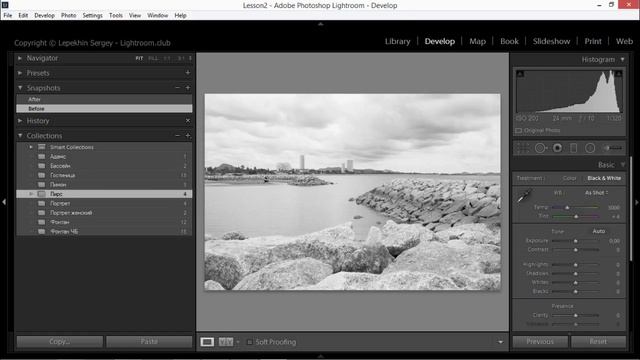Set Navigator zoom to 1:1
The height and width of the screenshot is (360, 640).
tap(167, 58)
